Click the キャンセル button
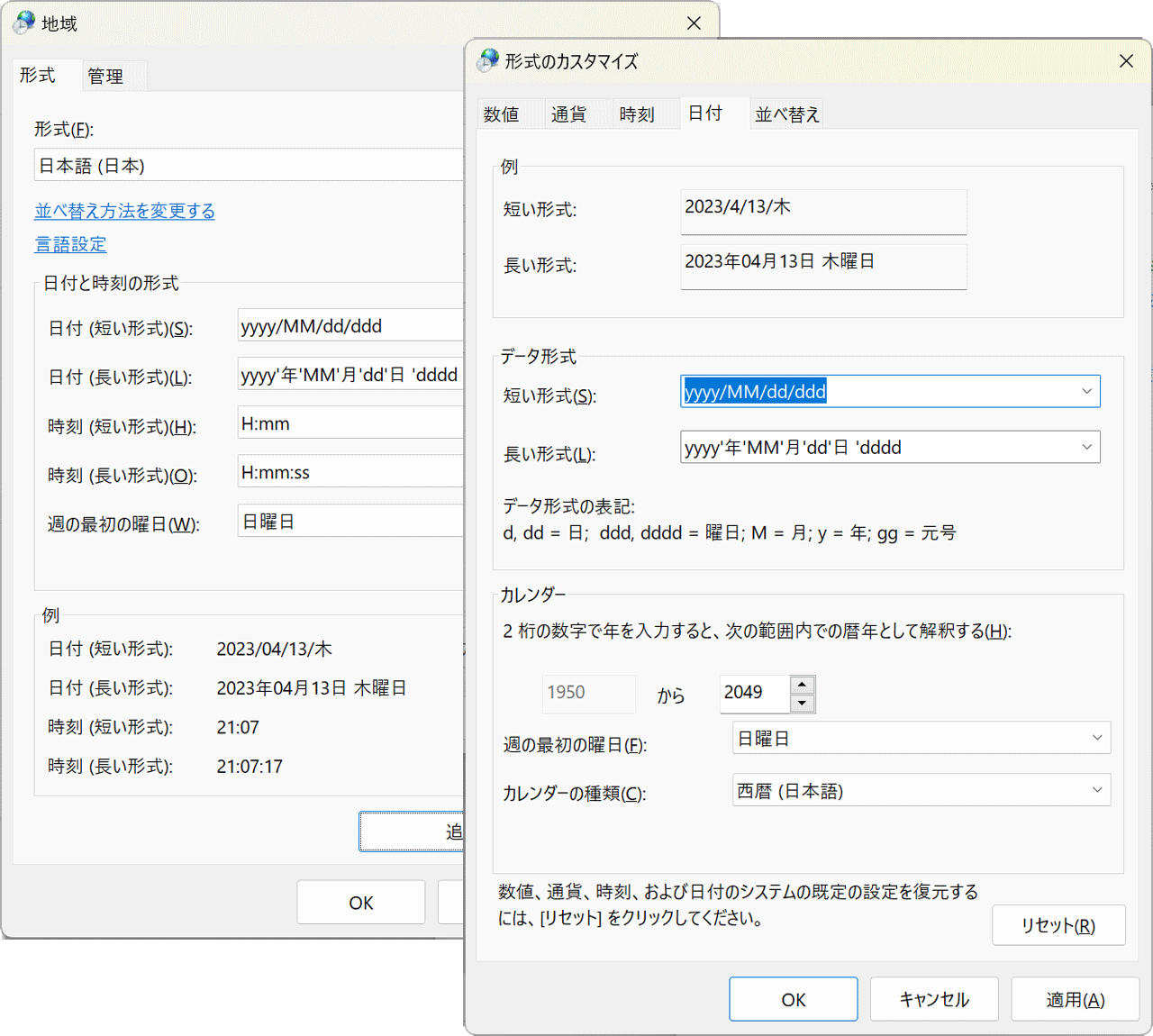Image resolution: width=1153 pixels, height=1036 pixels. point(934,999)
